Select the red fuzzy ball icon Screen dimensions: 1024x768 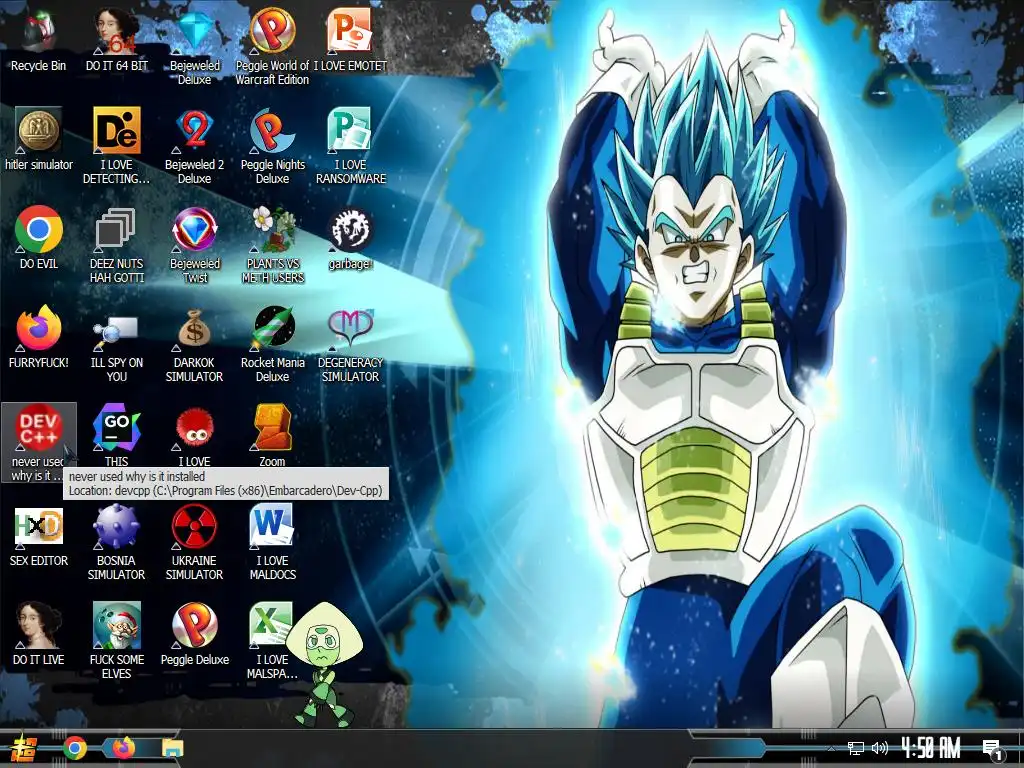coord(195,428)
